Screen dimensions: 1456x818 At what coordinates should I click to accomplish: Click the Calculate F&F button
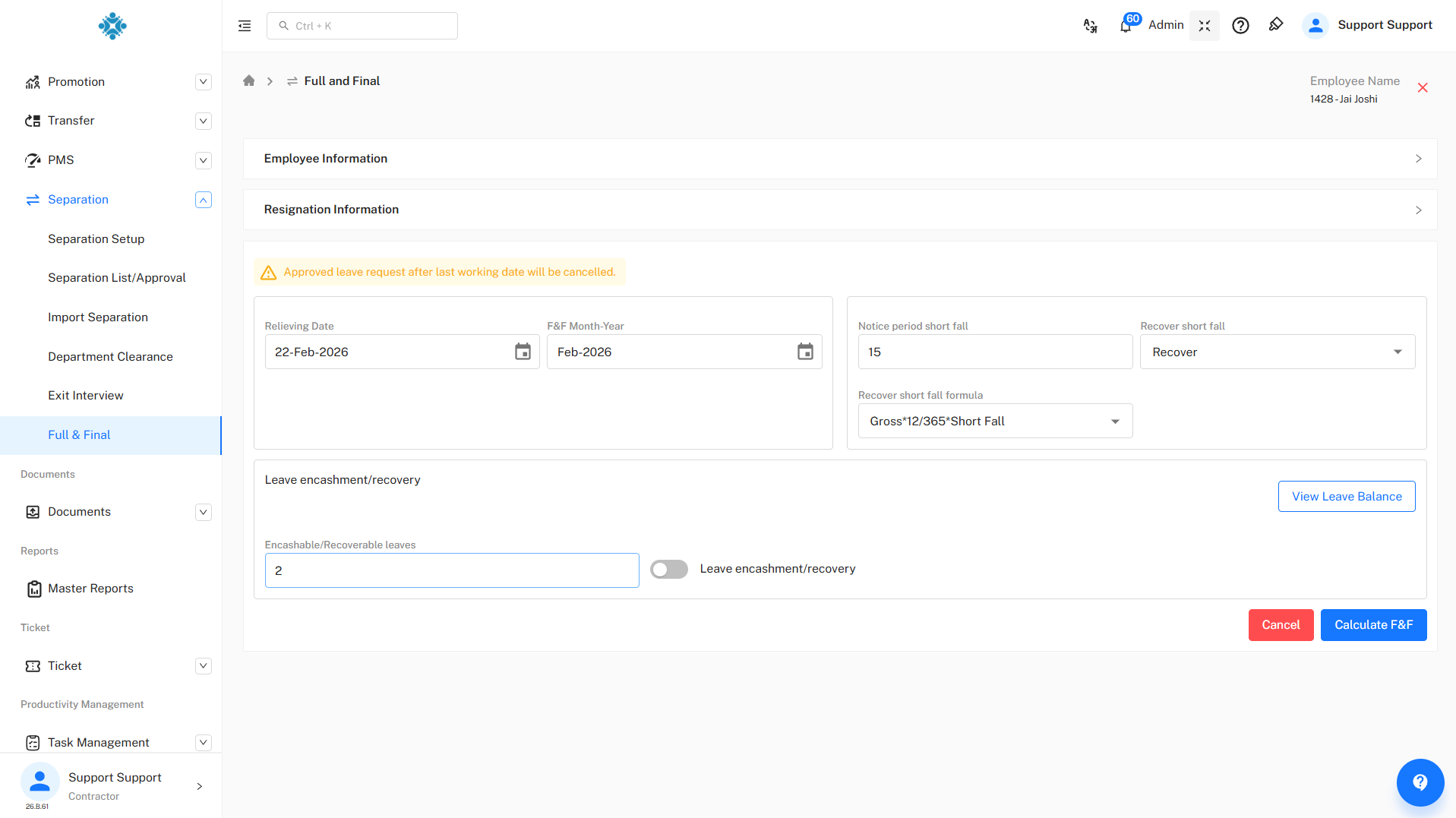click(x=1373, y=625)
